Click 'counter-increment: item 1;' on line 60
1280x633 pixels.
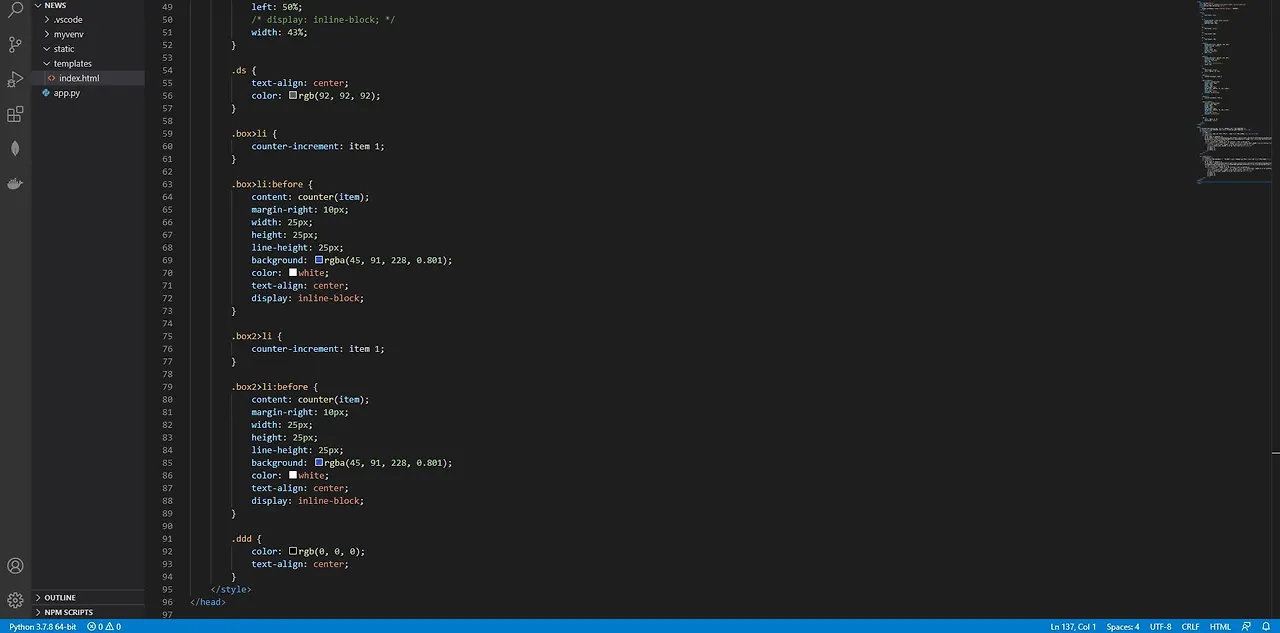pos(318,146)
